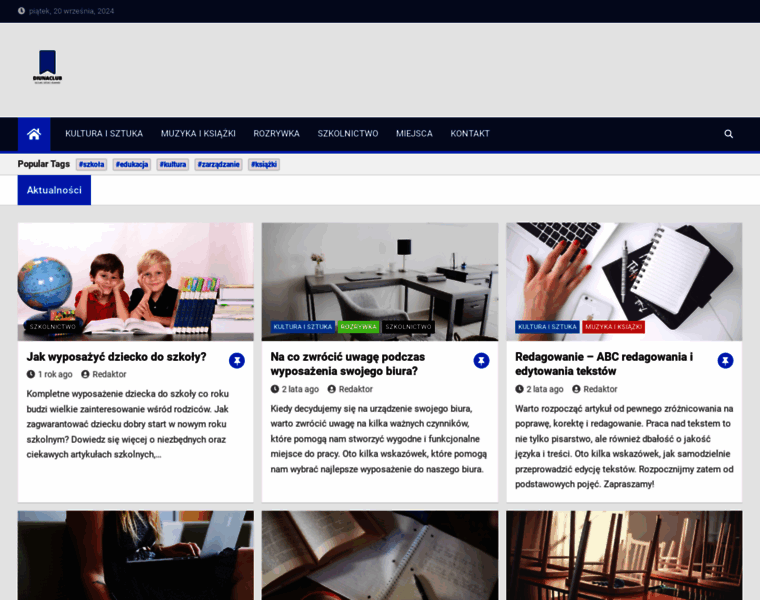The height and width of the screenshot is (600, 760).
Task: Click clock icon next to '1 rok ago'
Action: pyautogui.click(x=31, y=374)
